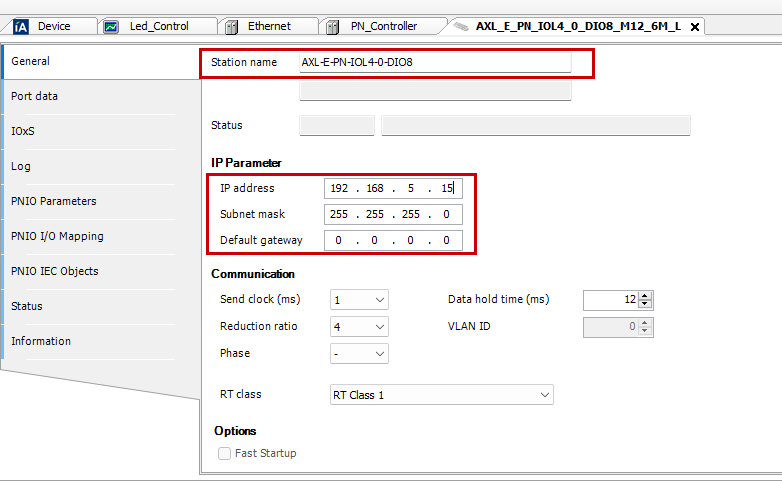This screenshot has height=481, width=782.
Task: Increase Data hold time with up arrow
Action: pyautogui.click(x=646, y=295)
